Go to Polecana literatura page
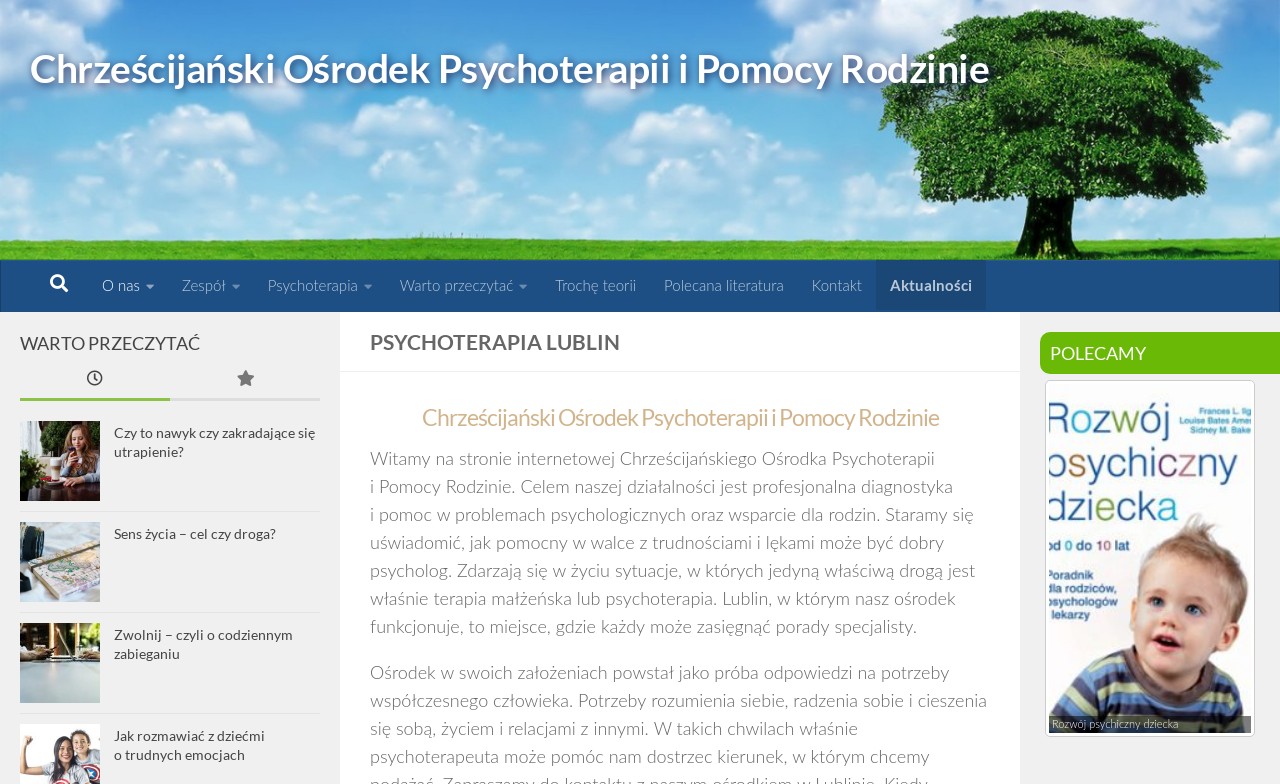Image resolution: width=1280 pixels, height=784 pixels. (723, 286)
